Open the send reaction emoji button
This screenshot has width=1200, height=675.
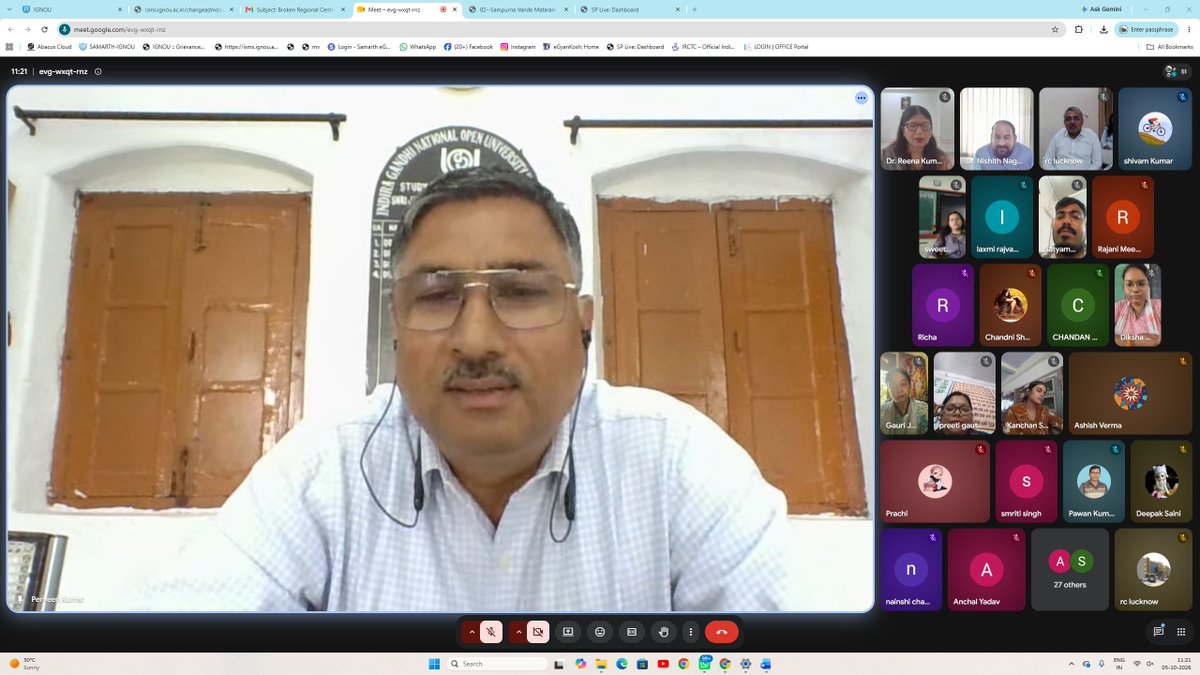pyautogui.click(x=600, y=632)
